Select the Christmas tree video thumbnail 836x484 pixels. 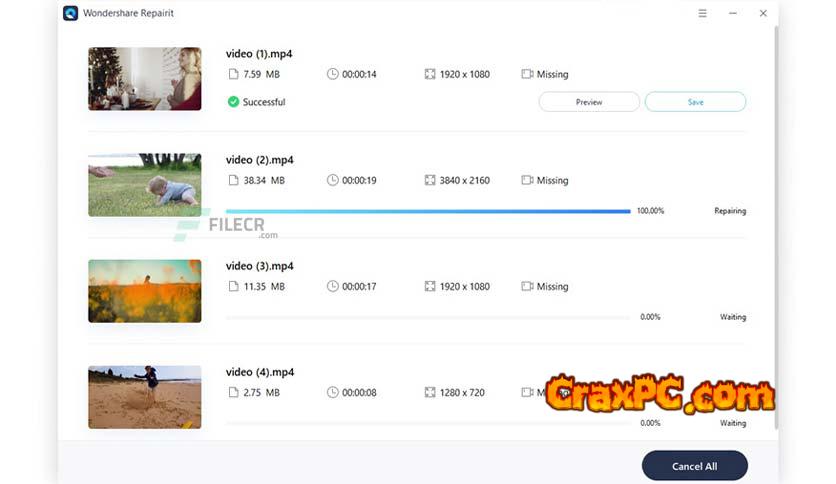pyautogui.click(x=144, y=79)
